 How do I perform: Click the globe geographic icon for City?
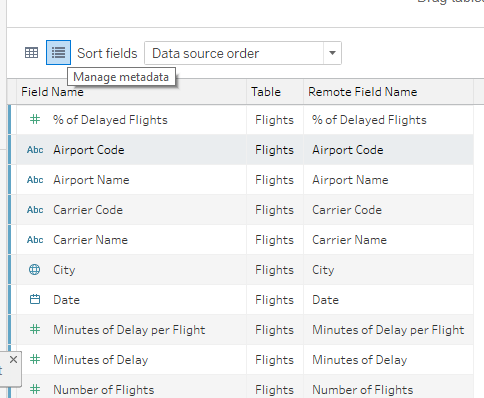tap(35, 269)
